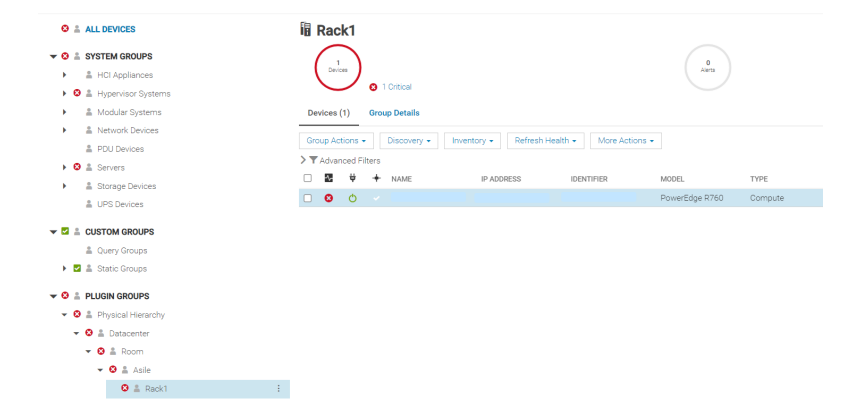
Task: Click the 1 Critical link
Action: point(397,87)
